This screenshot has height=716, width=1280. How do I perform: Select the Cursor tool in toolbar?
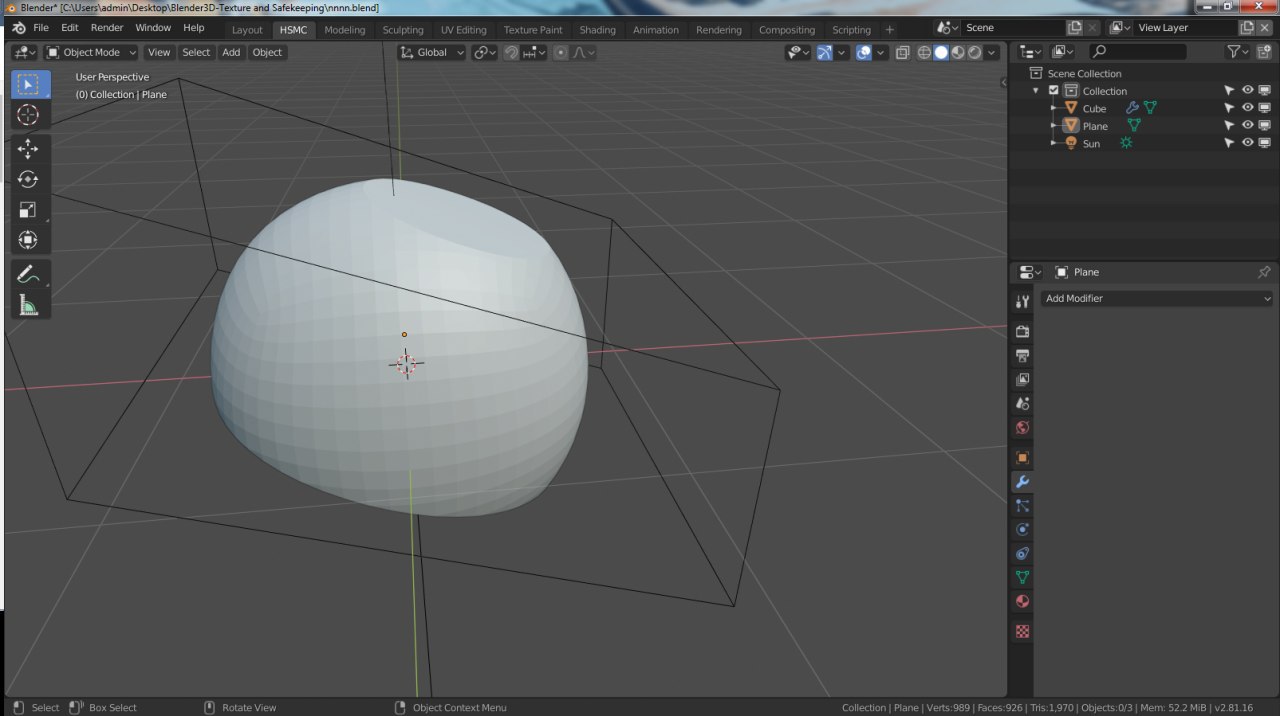pyautogui.click(x=28, y=115)
